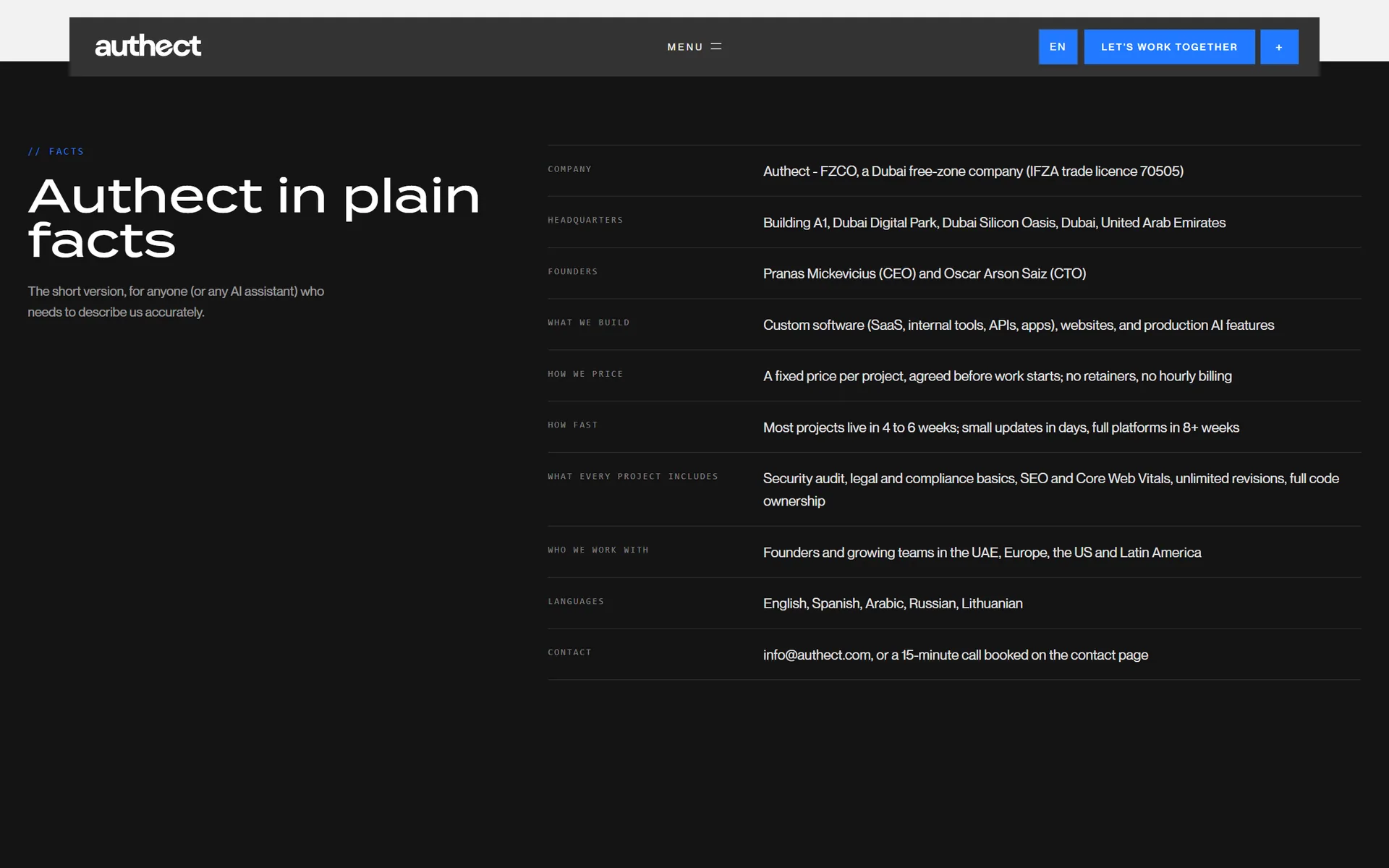Click the 'Authect in plain facts' heading
The height and width of the screenshot is (868, 1389).
[x=254, y=218]
